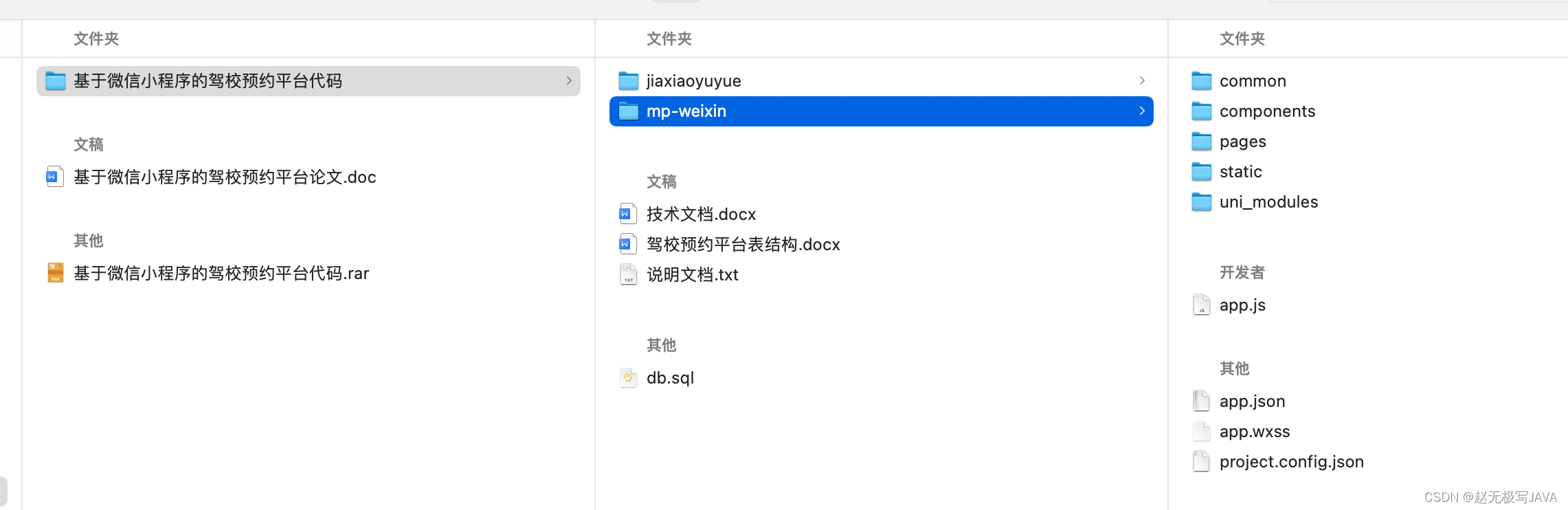Select file app.json
Image resolution: width=1568 pixels, height=510 pixels.
pos(1252,401)
